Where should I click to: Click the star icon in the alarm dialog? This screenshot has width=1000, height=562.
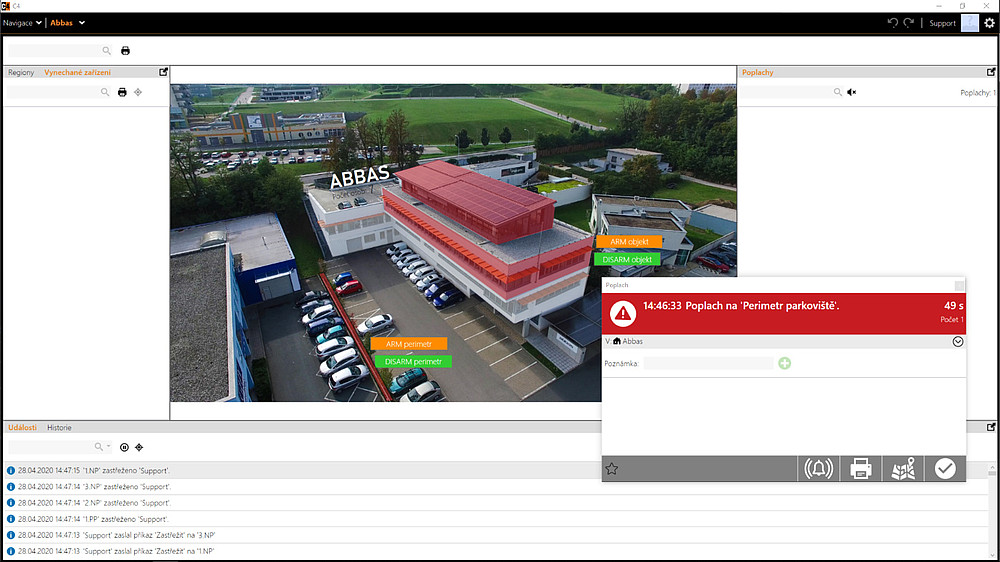(x=612, y=469)
